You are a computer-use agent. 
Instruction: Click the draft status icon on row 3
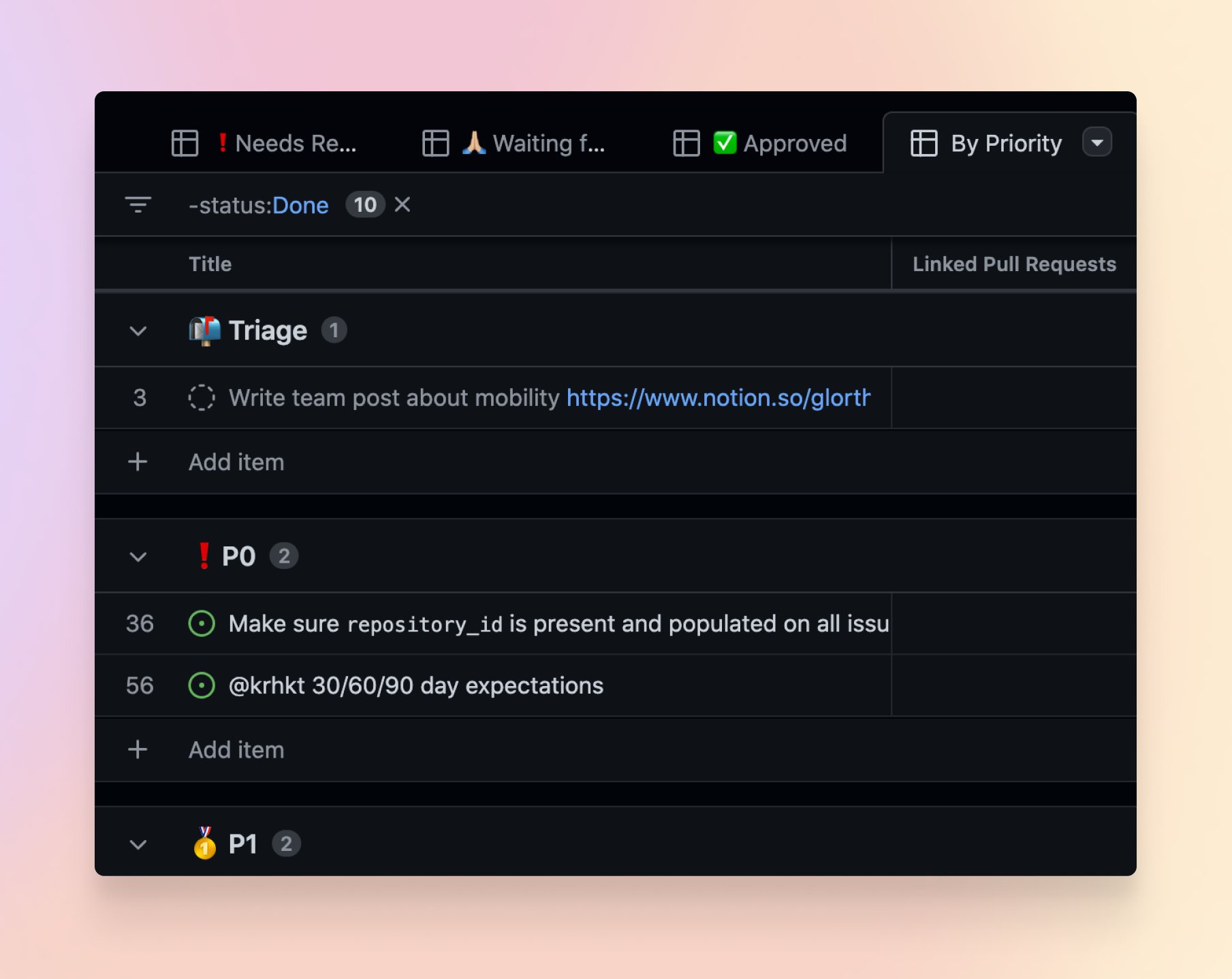click(202, 398)
